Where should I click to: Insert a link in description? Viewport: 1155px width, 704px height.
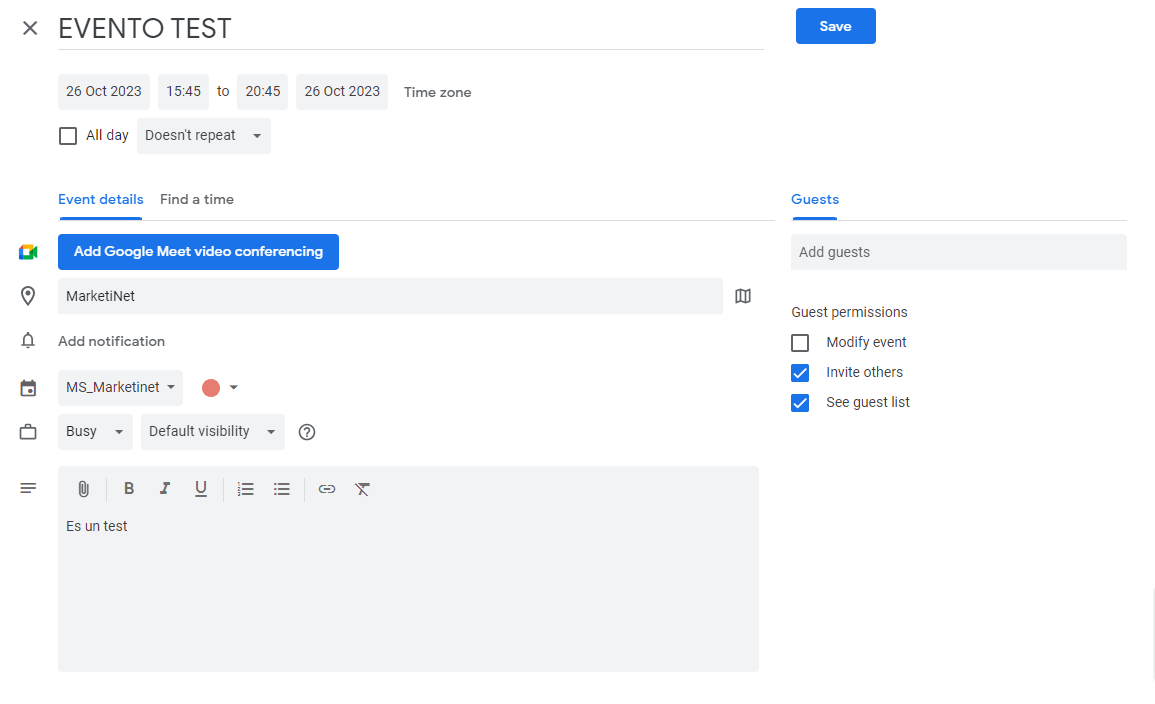[326, 489]
